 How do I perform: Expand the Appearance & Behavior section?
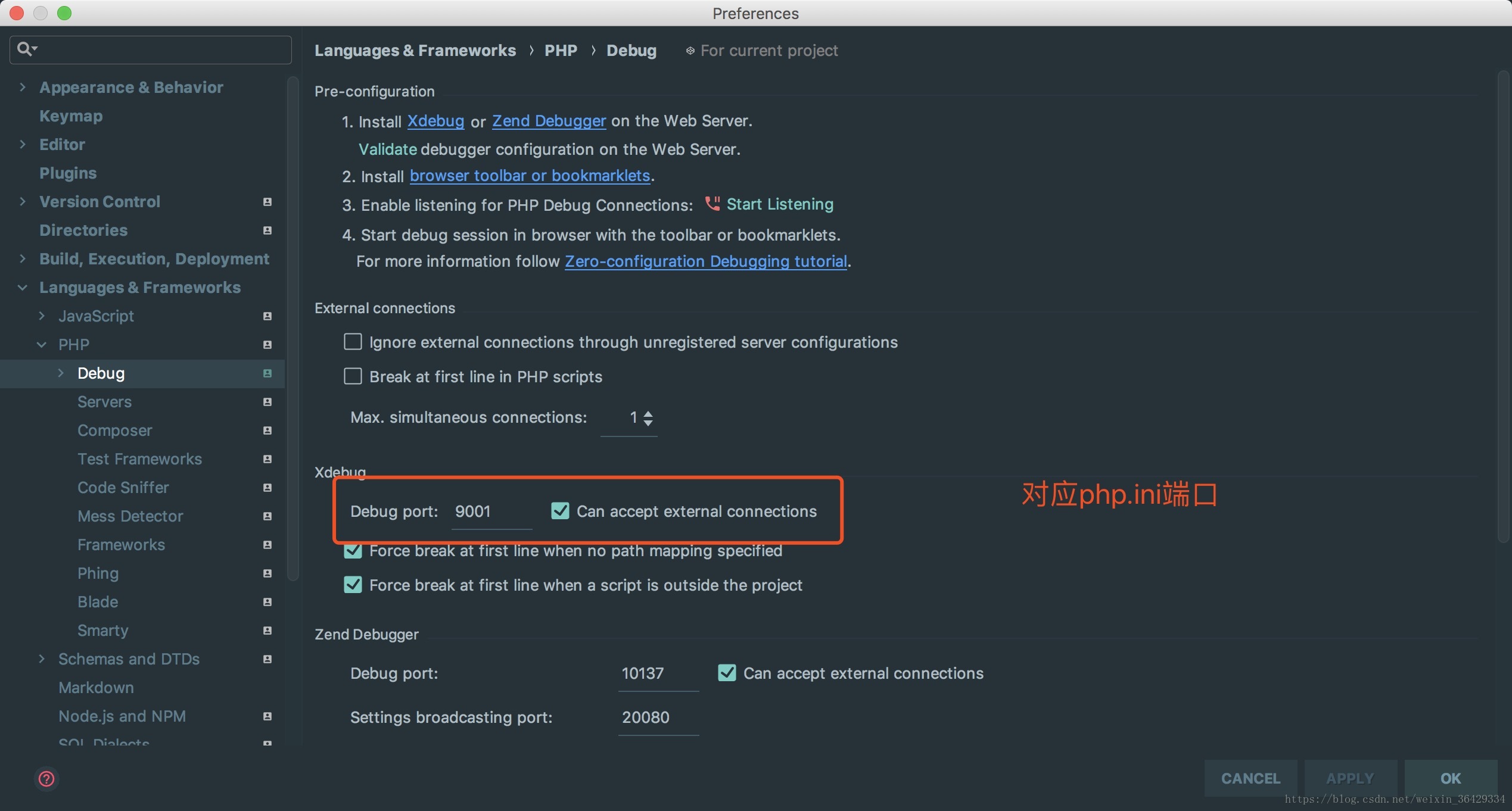point(23,88)
